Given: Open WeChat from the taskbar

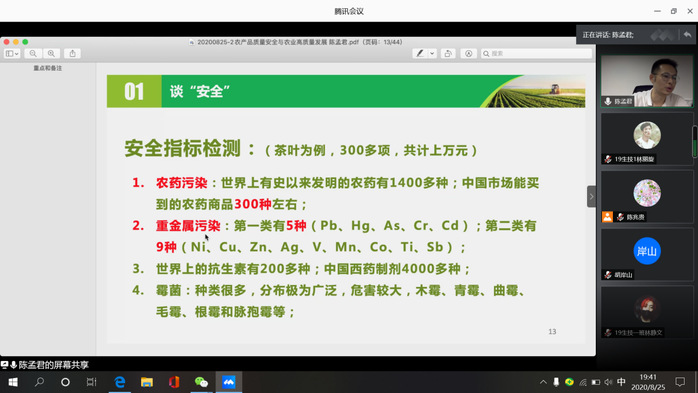Looking at the screenshot, I should [201, 382].
